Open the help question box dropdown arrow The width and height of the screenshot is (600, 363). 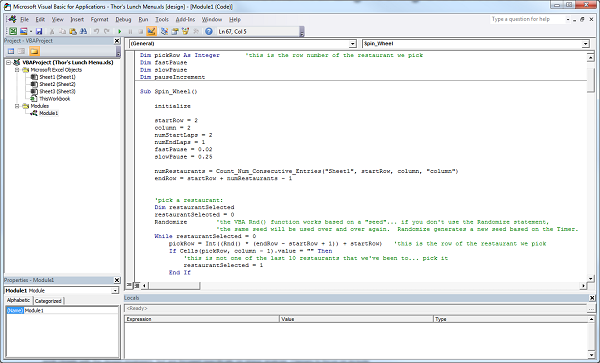click(568, 19)
